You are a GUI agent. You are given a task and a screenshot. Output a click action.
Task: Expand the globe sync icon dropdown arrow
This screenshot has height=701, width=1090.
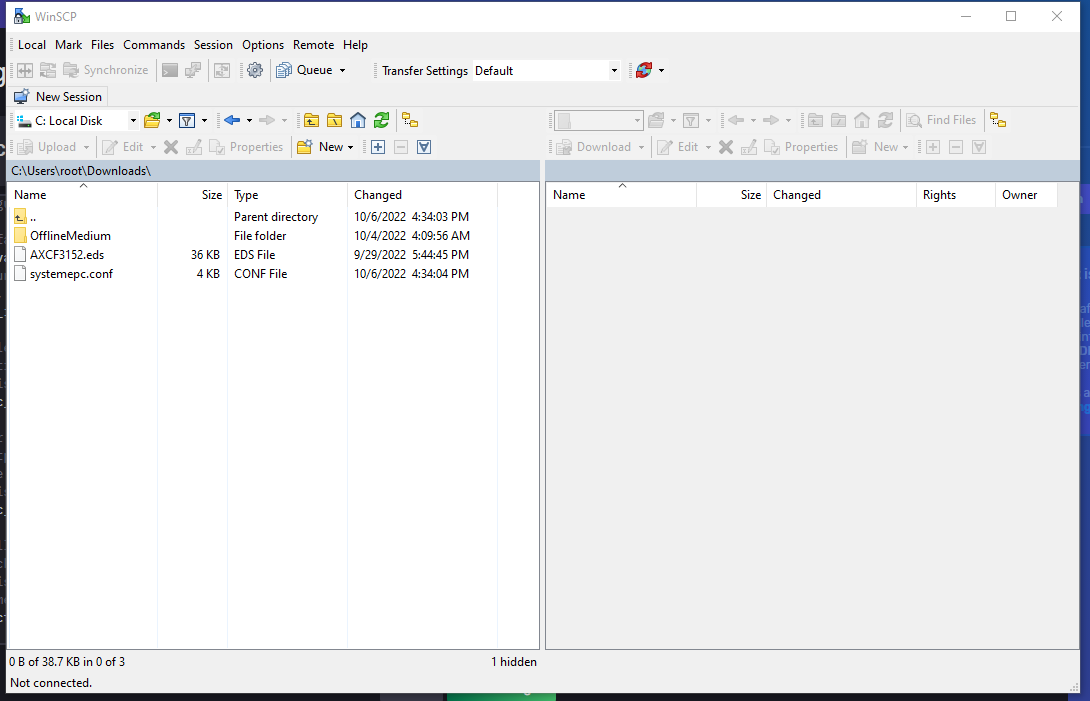click(x=661, y=71)
